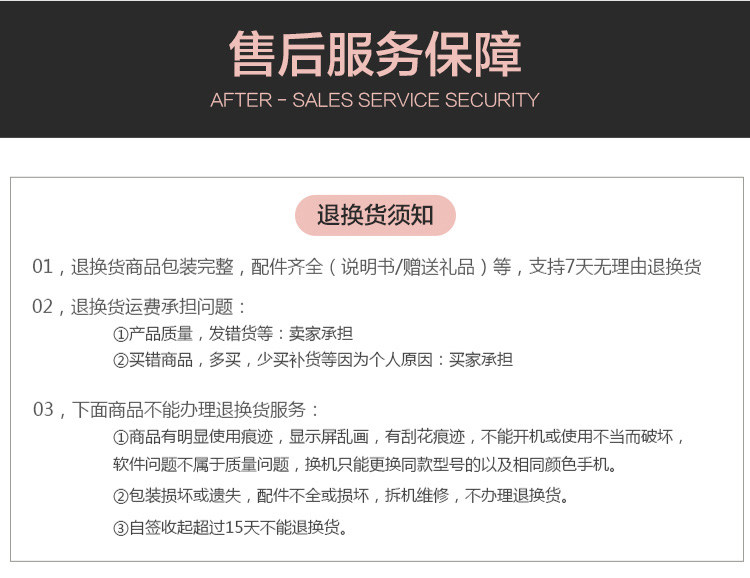750x578 pixels.
Task: Click the line starting with 软件问题不属于质量问题
Action: coord(366,465)
